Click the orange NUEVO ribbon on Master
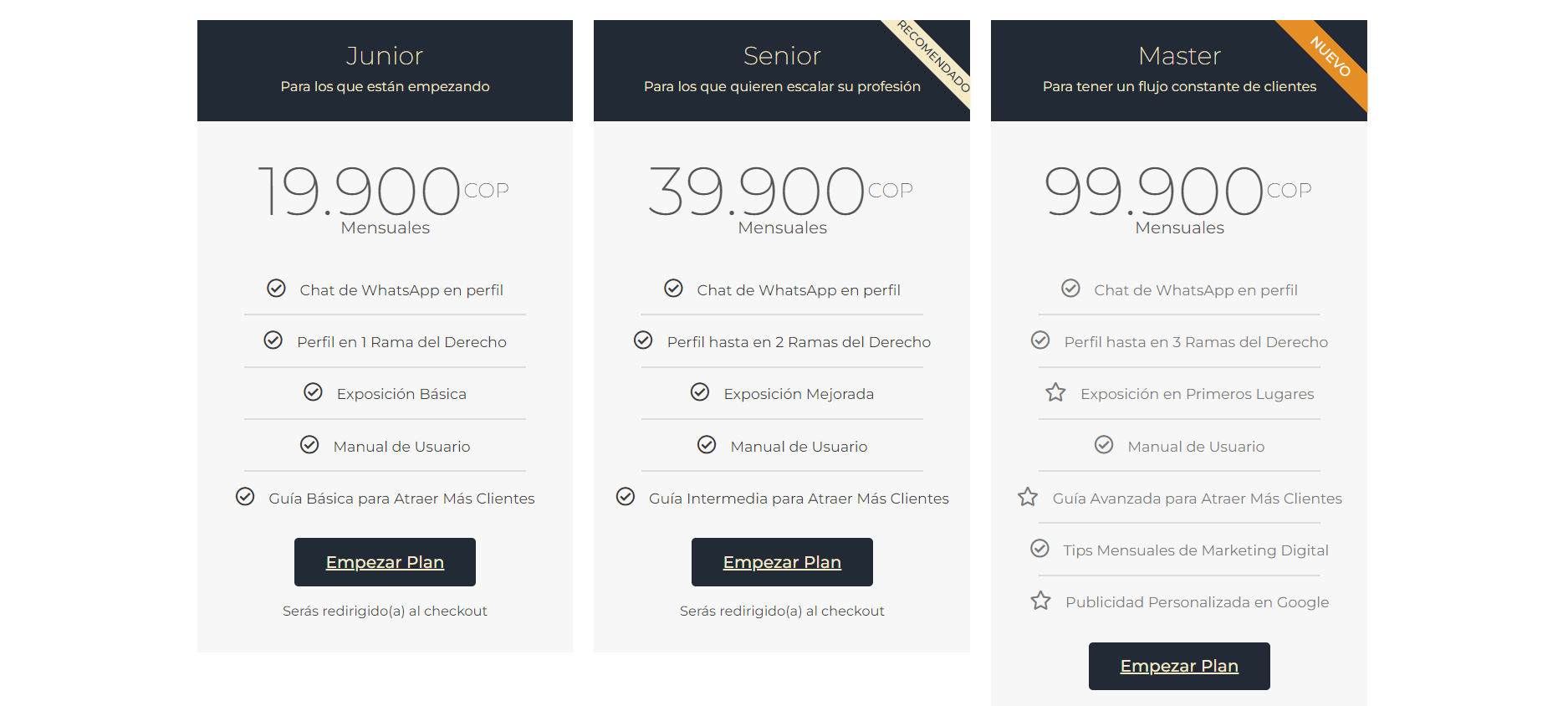Screen dimensions: 1568x706 pos(1330,57)
